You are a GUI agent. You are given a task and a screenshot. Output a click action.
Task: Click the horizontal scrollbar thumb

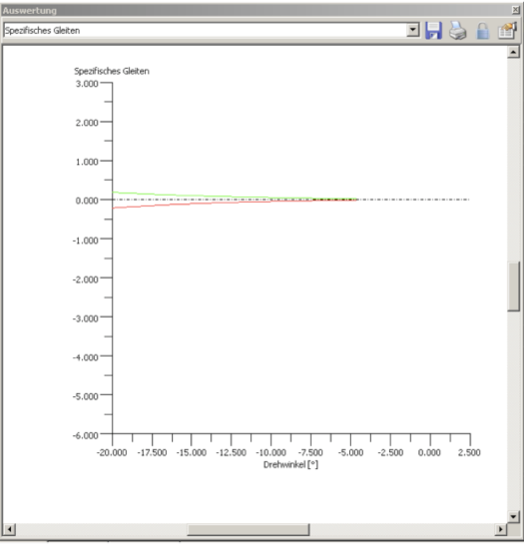[x=248, y=529]
